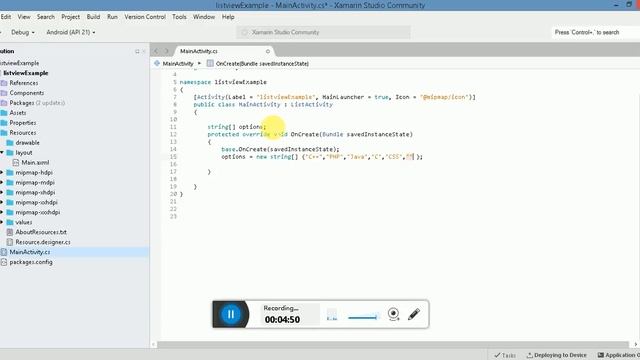The height and width of the screenshot is (360, 640).
Task: Open the OnCreate member breadcrumb
Action: tap(258, 64)
